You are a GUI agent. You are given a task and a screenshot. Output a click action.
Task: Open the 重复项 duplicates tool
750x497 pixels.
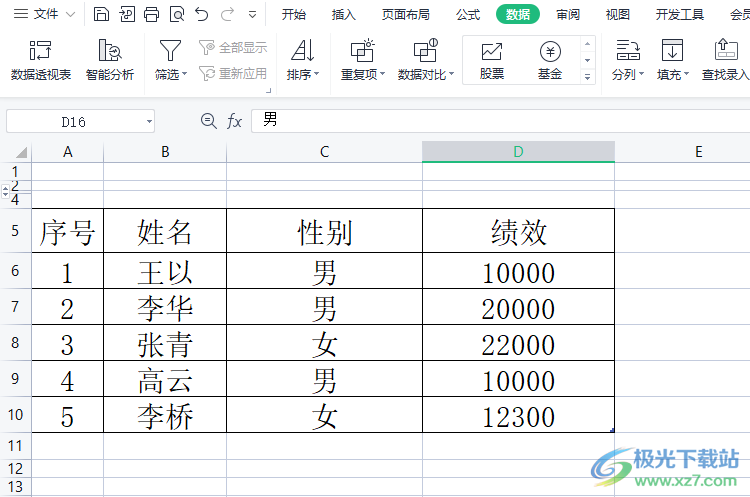(x=363, y=60)
